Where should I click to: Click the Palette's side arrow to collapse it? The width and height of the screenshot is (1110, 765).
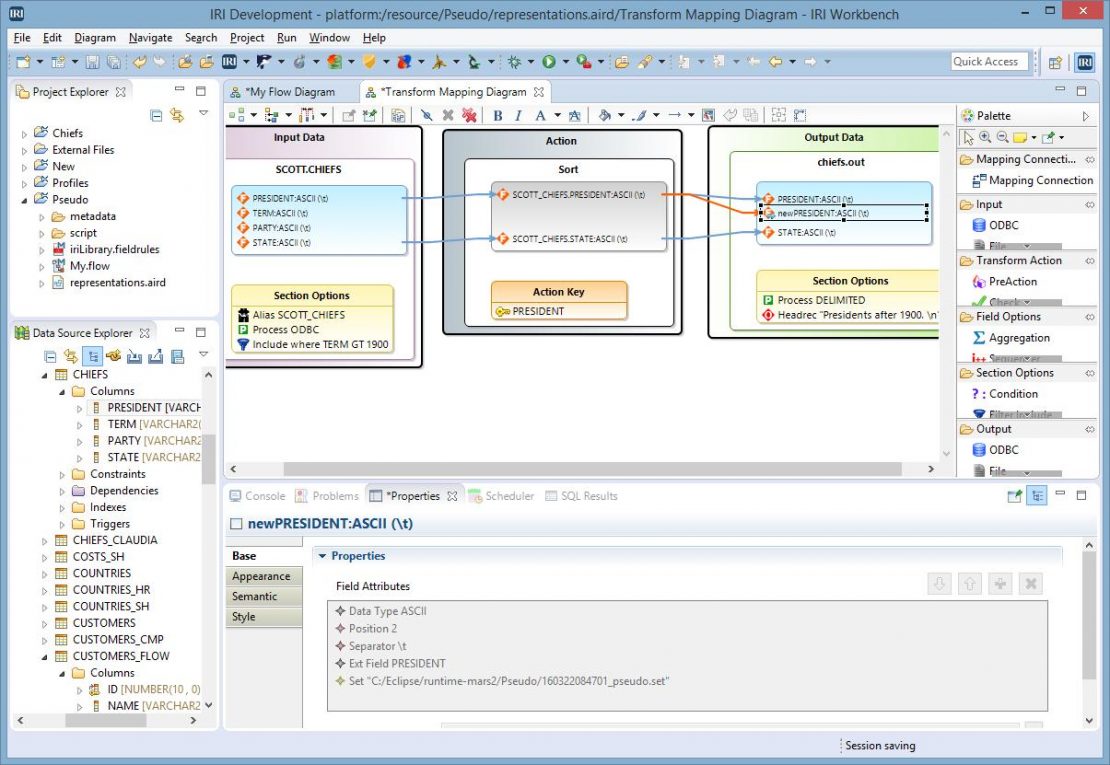1086,116
